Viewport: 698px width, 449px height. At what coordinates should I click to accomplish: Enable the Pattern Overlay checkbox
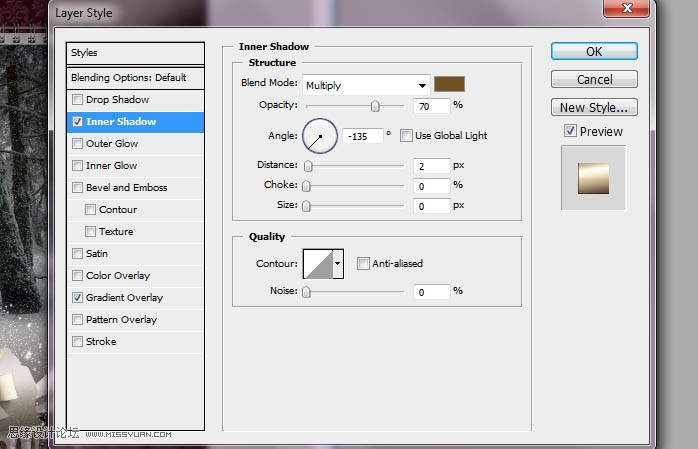(x=77, y=320)
